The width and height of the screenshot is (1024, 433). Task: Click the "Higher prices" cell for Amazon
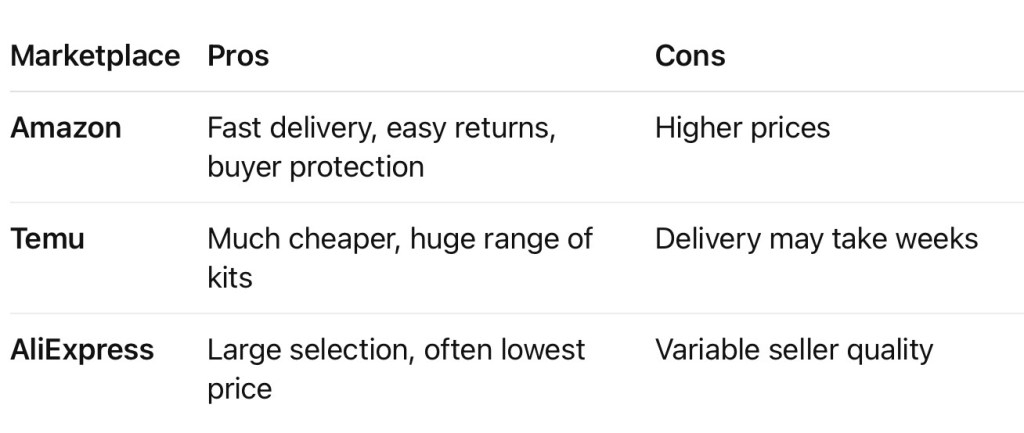point(742,128)
